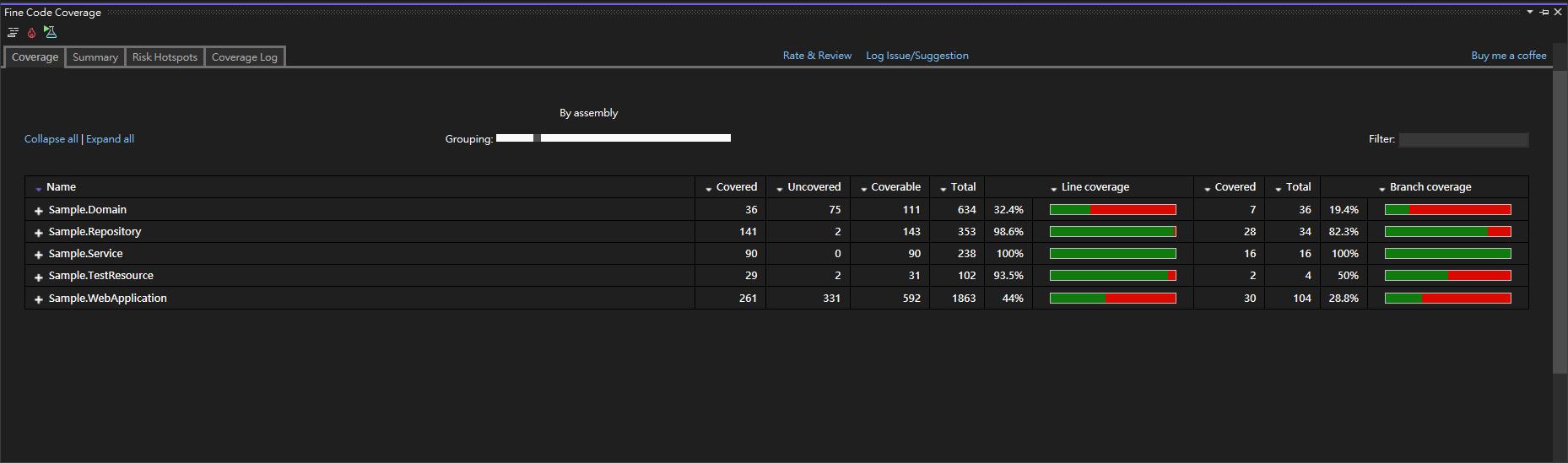Click the stacked-lines icon in the toolbar
1568x463 pixels.
click(13, 33)
